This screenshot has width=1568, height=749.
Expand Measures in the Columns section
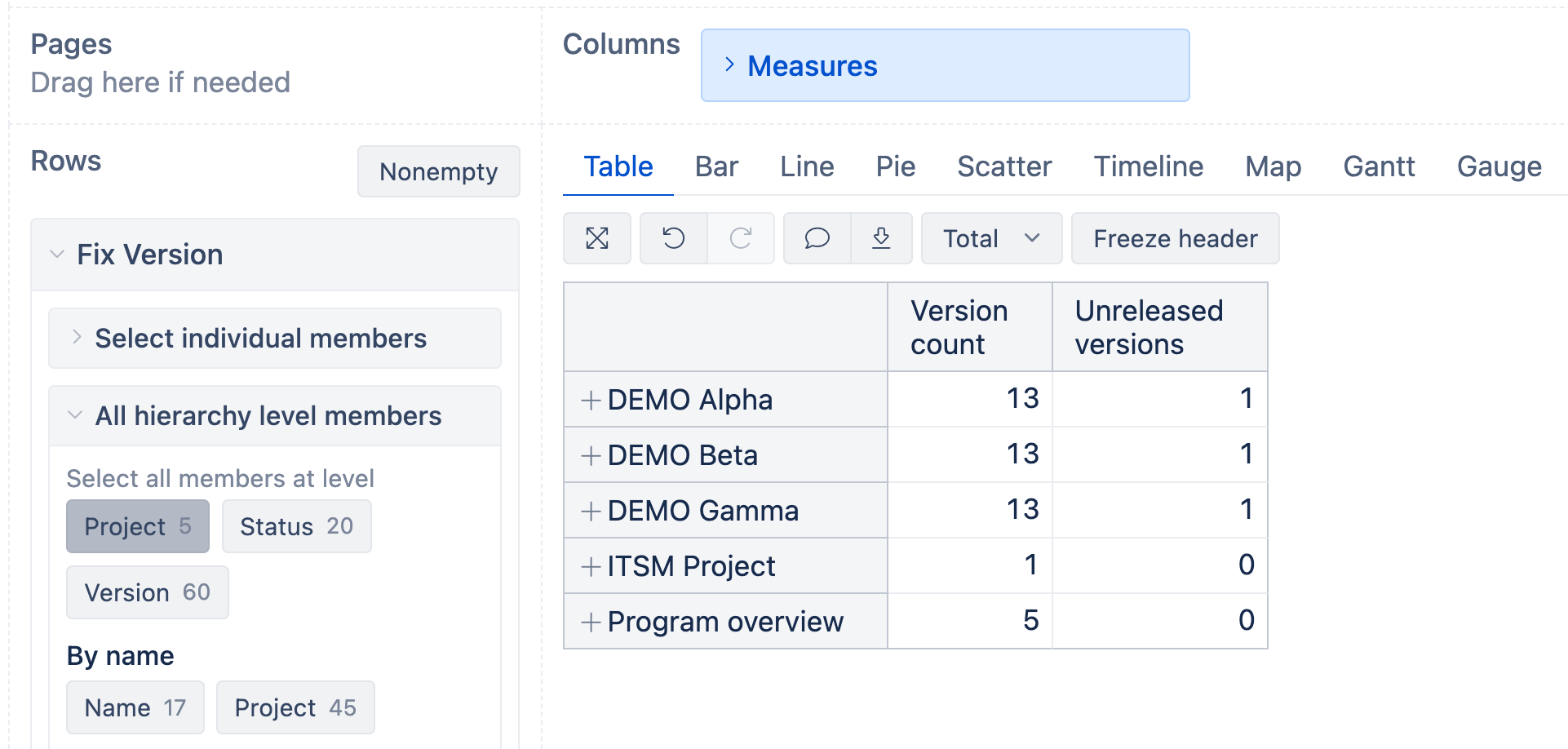click(x=729, y=65)
